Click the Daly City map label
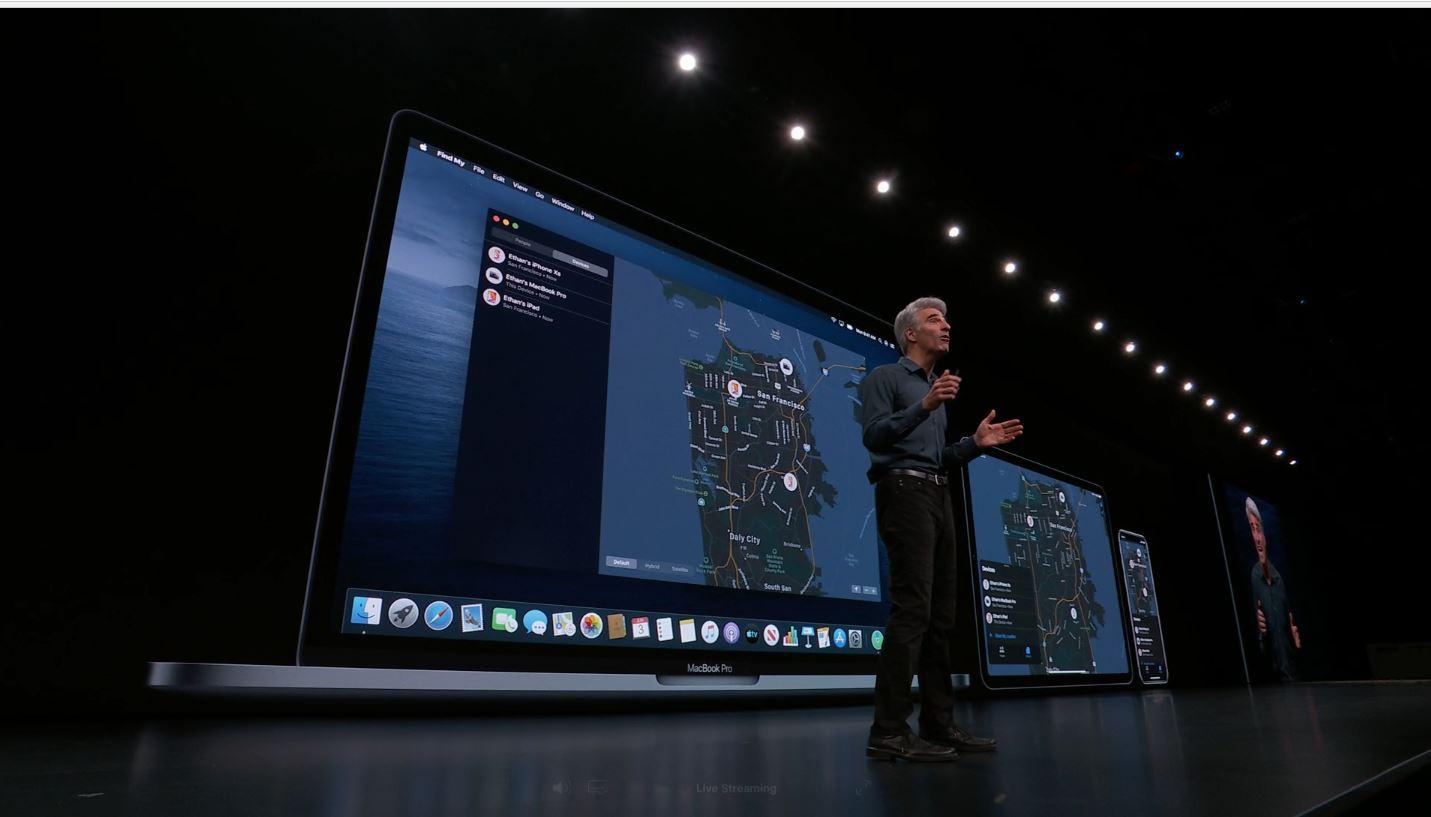This screenshot has height=817, width=1431. [745, 539]
